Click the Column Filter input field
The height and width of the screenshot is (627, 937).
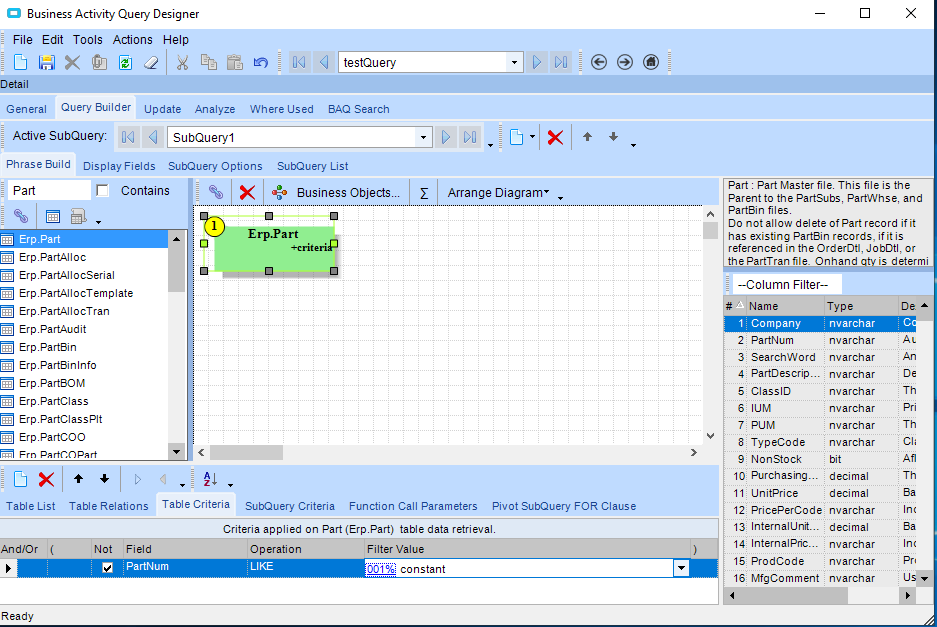pos(786,284)
